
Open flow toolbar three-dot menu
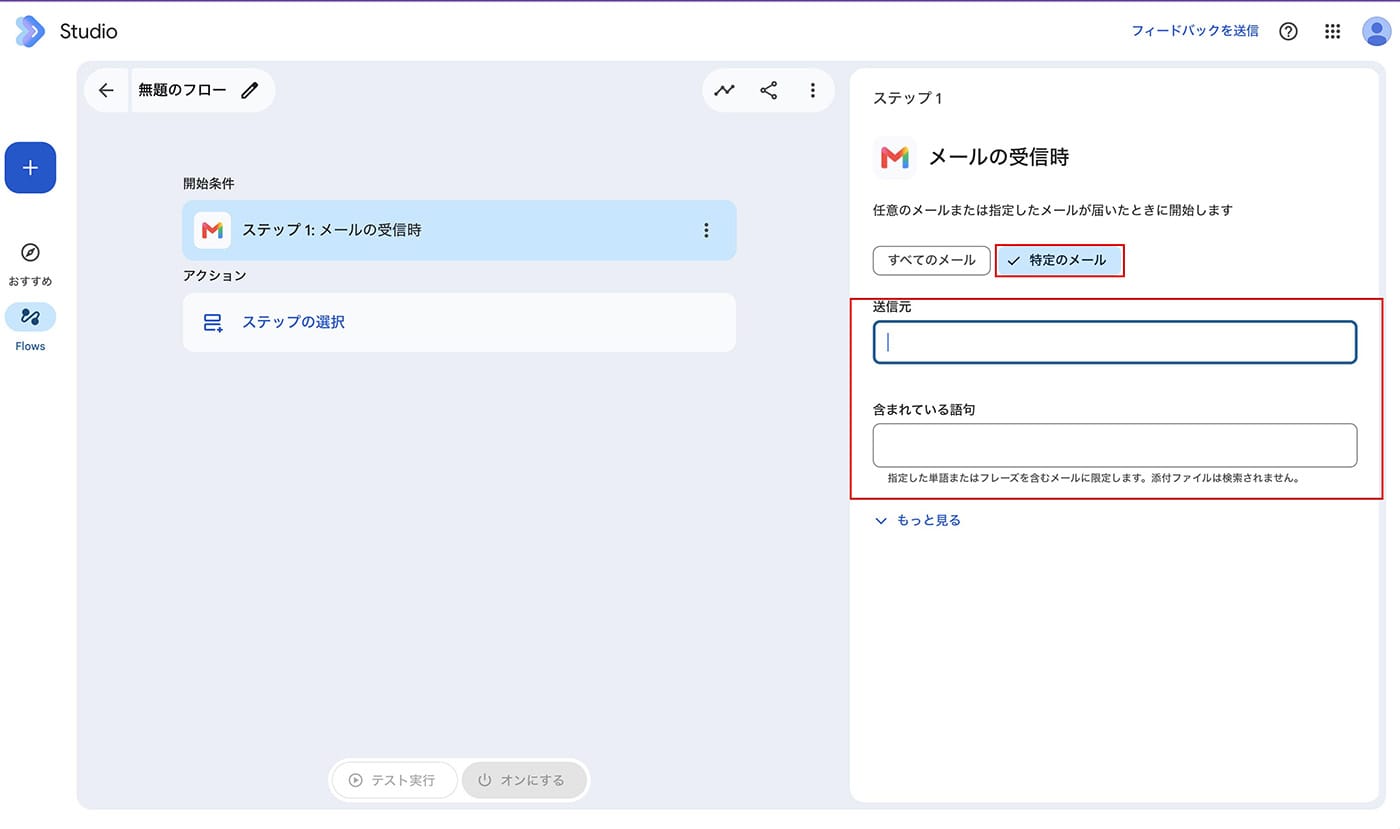pyautogui.click(x=813, y=90)
